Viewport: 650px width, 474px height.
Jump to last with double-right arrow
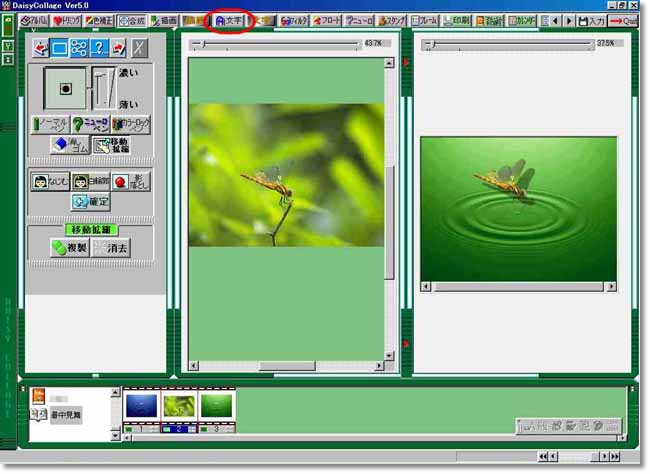point(615,457)
